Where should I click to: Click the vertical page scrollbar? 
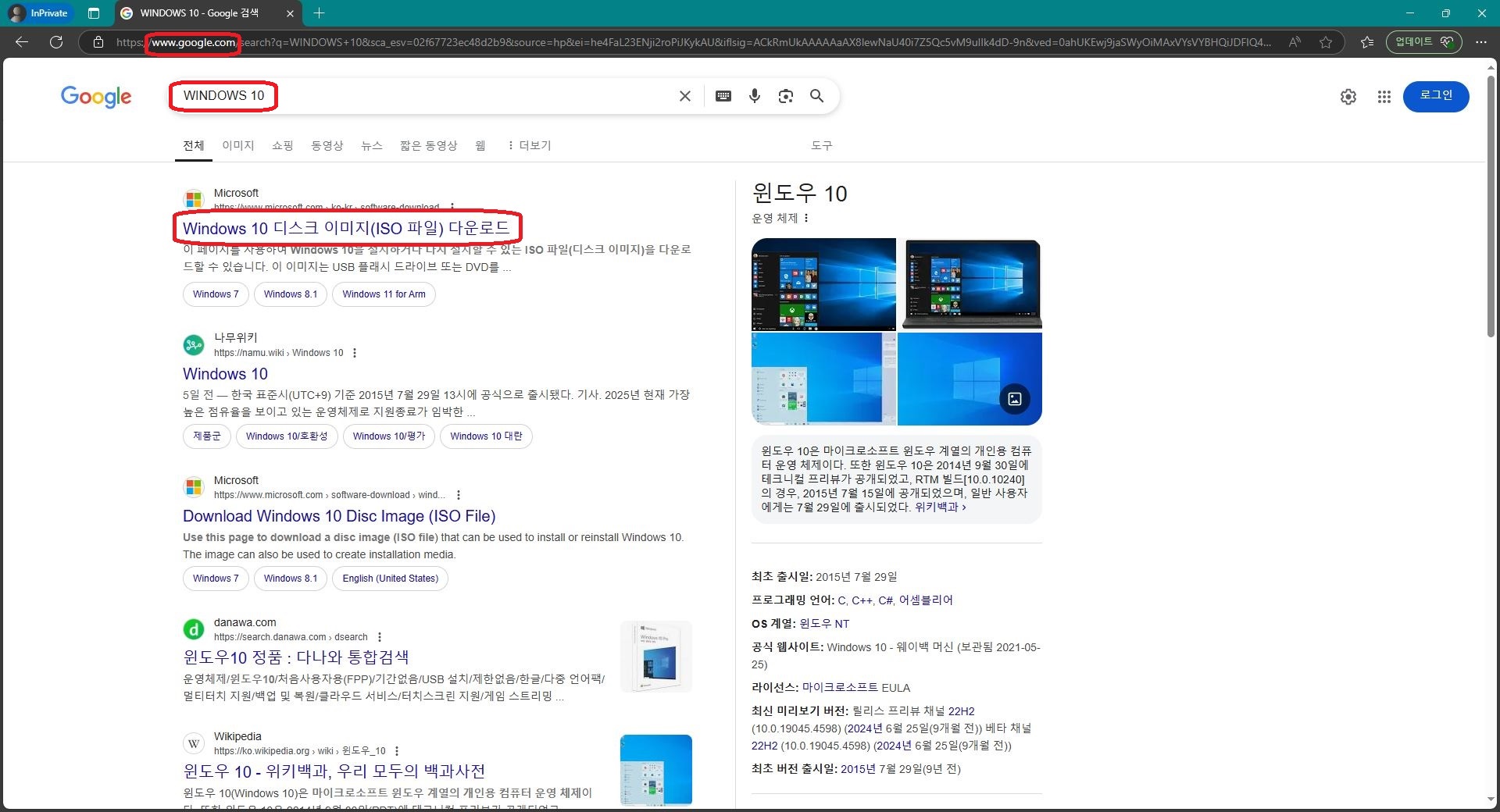point(1491,207)
